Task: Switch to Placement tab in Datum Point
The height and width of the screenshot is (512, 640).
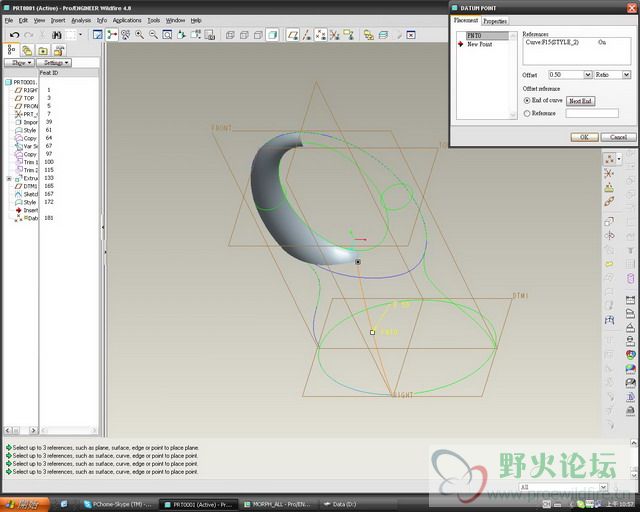Action: pyautogui.click(x=466, y=20)
